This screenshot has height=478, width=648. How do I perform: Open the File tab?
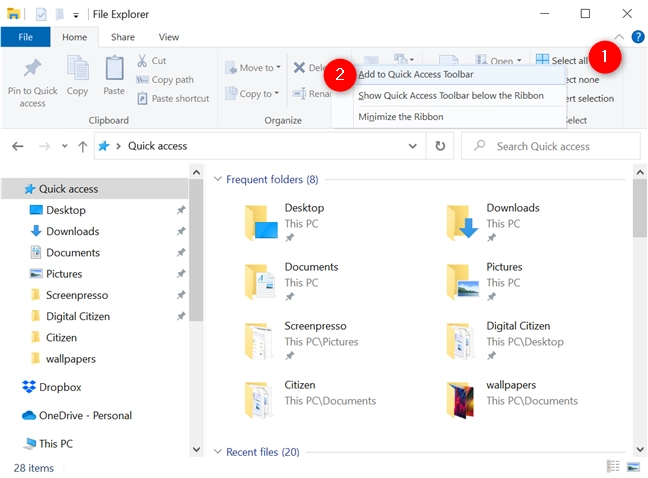(26, 37)
